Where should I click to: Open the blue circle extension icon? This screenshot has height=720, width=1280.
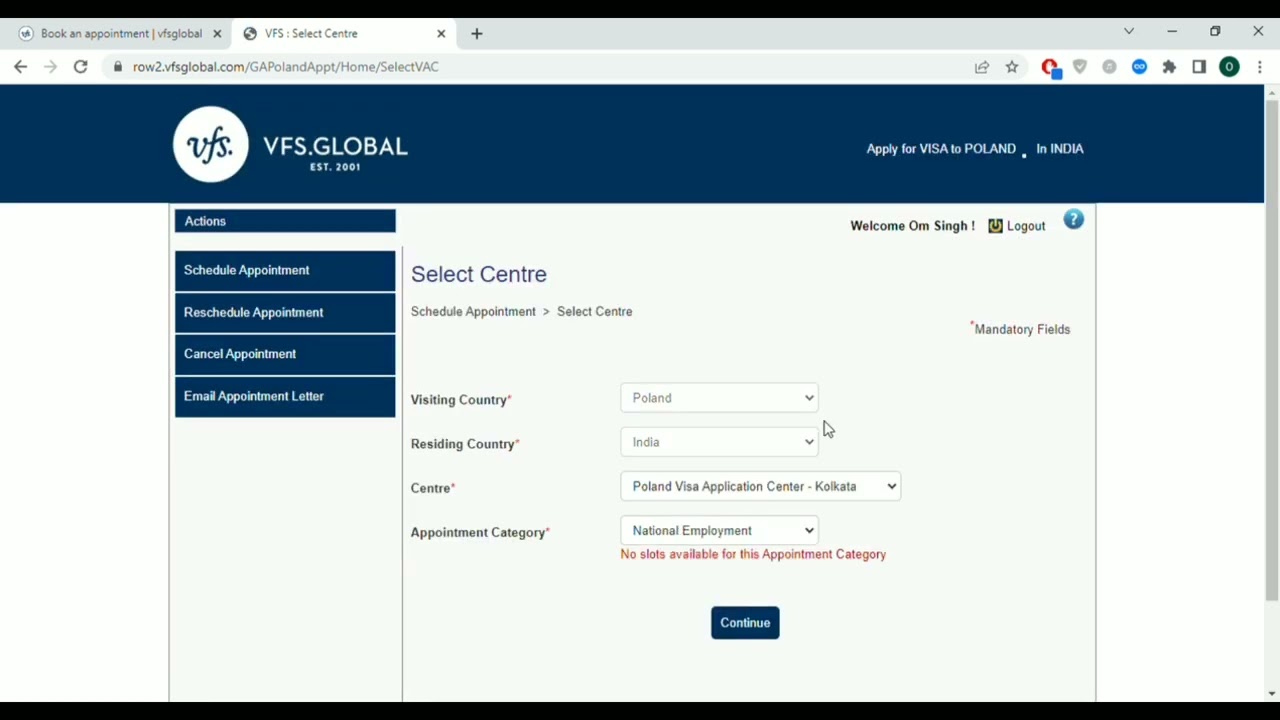pos(1140,67)
